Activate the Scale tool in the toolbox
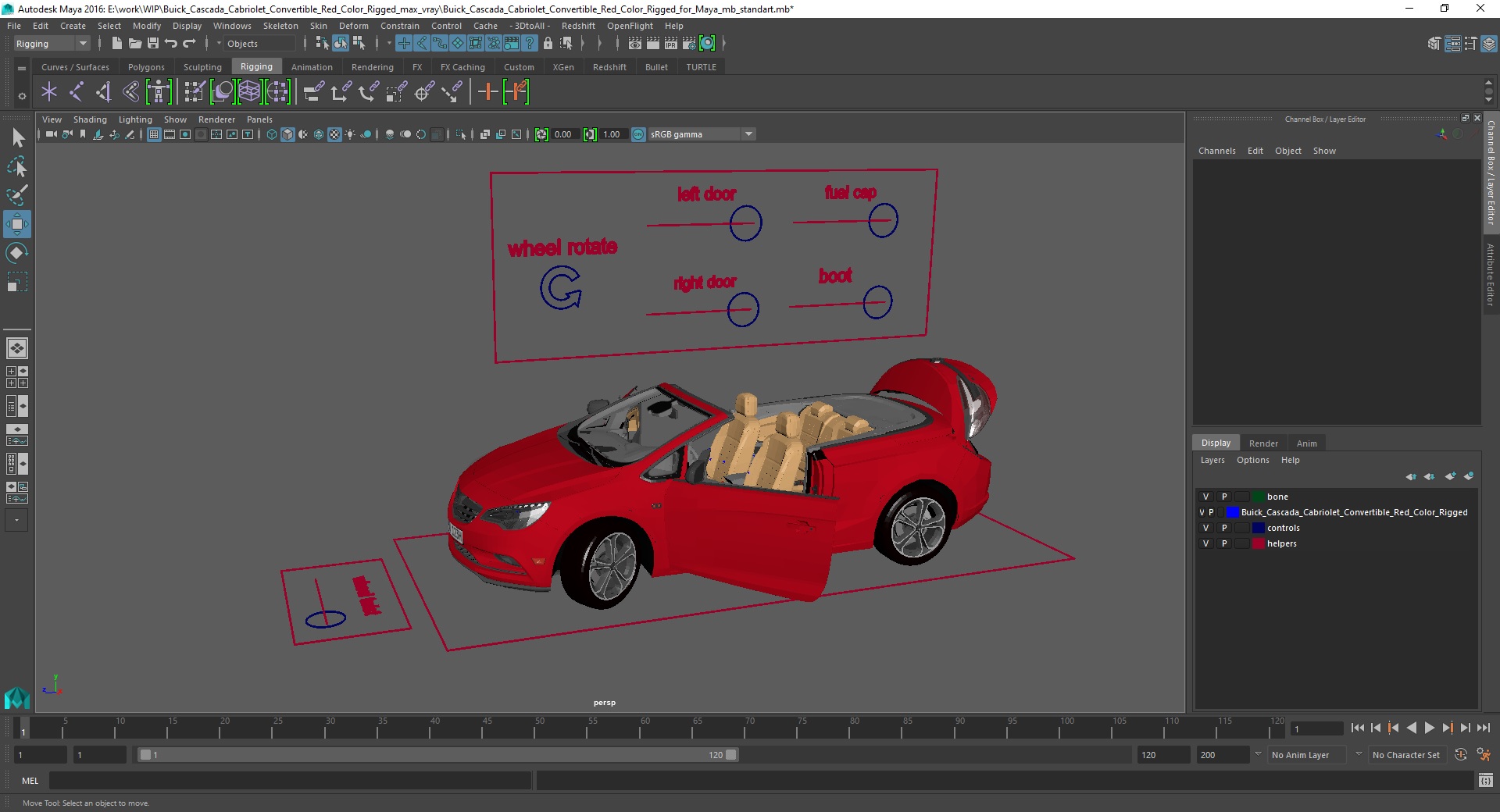 pyautogui.click(x=17, y=282)
